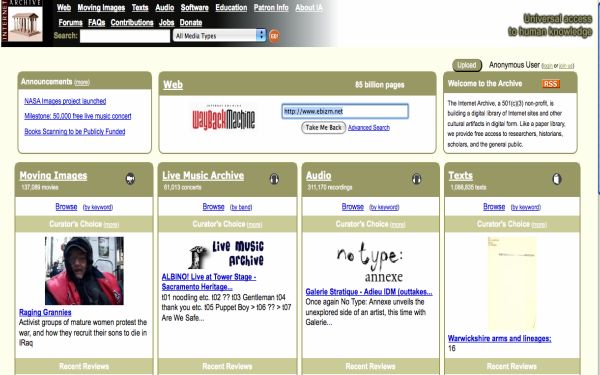Click the orange GO search button

274,36
